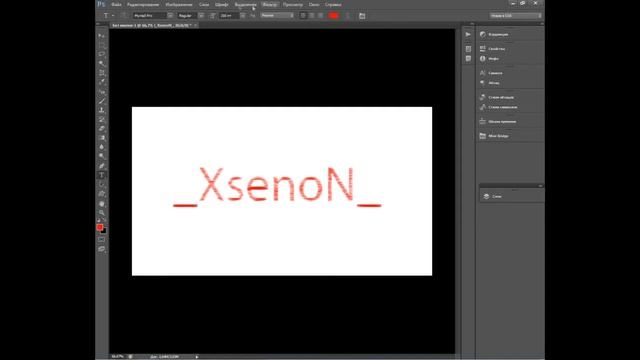The height and width of the screenshot is (360, 640).
Task: Select the Lasso tool
Action: [x=101, y=54]
